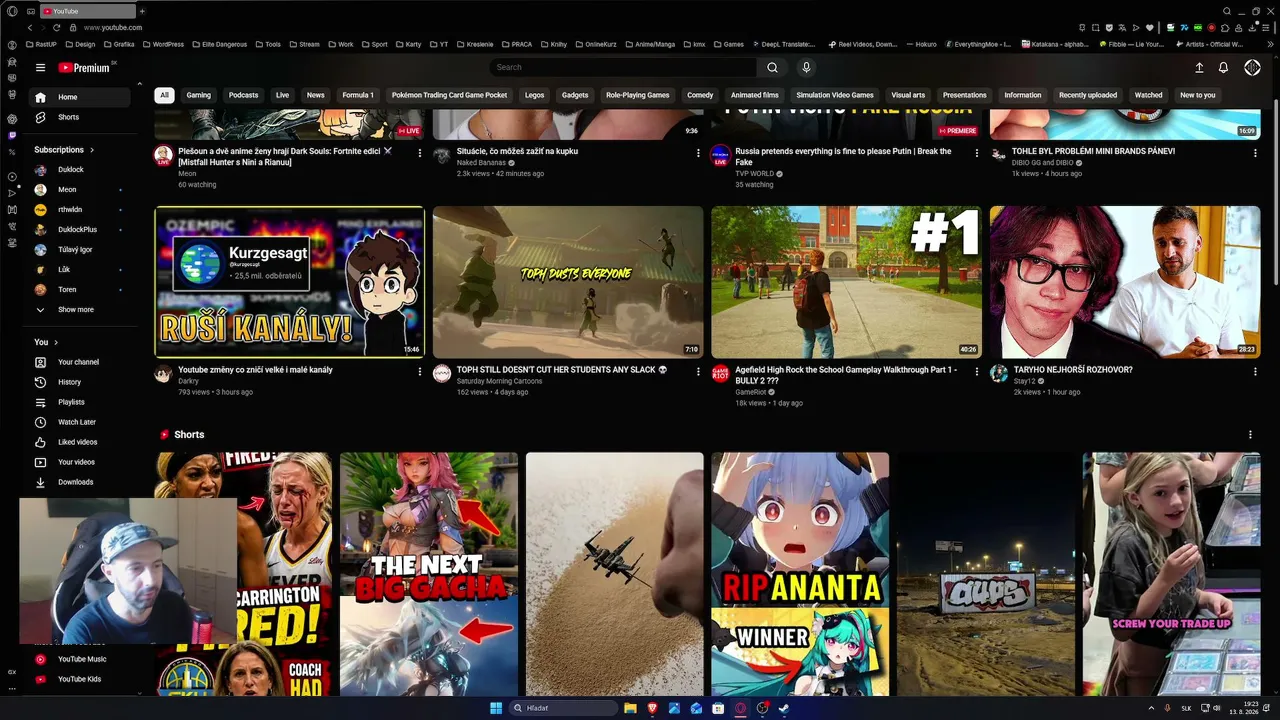1280x720 pixels.
Task: Go back with the browser back arrow
Action: tap(29, 28)
